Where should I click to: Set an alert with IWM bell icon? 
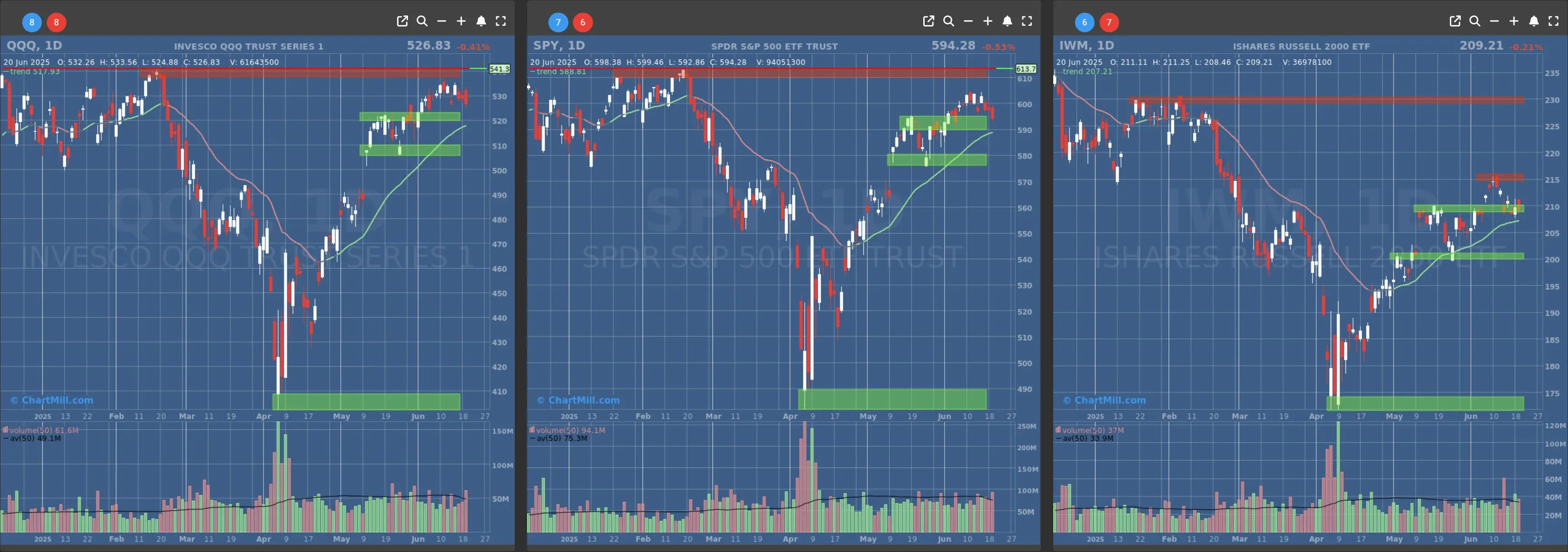click(1534, 21)
